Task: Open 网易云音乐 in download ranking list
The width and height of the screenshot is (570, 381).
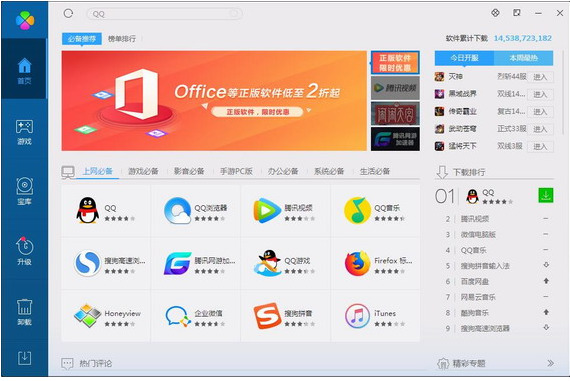Action: click(x=478, y=297)
